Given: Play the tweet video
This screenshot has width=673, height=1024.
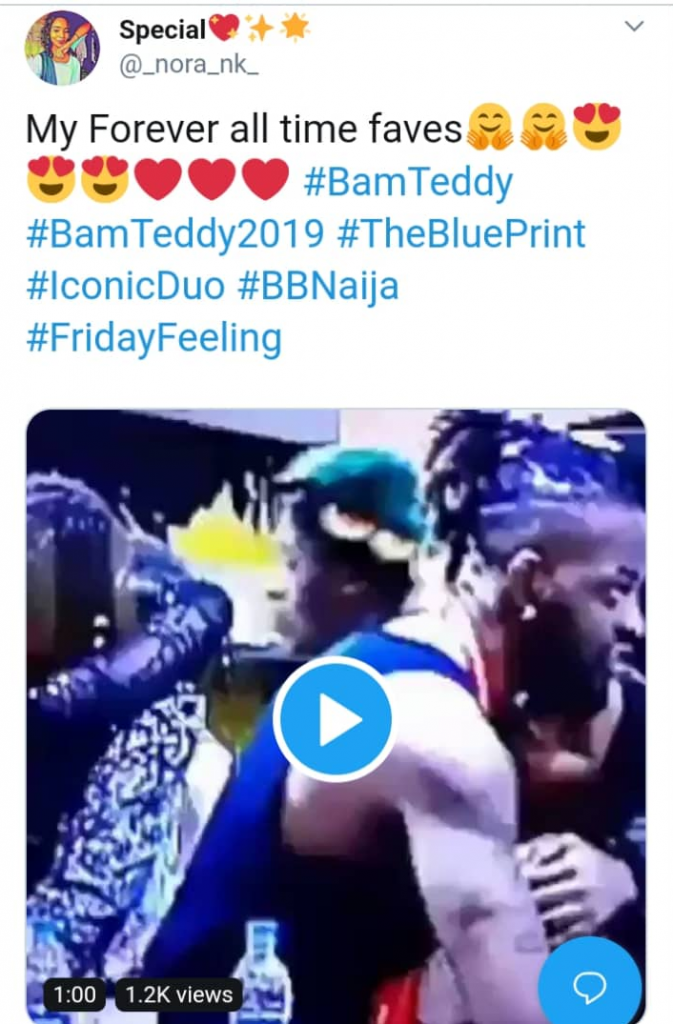Looking at the screenshot, I should [x=334, y=719].
